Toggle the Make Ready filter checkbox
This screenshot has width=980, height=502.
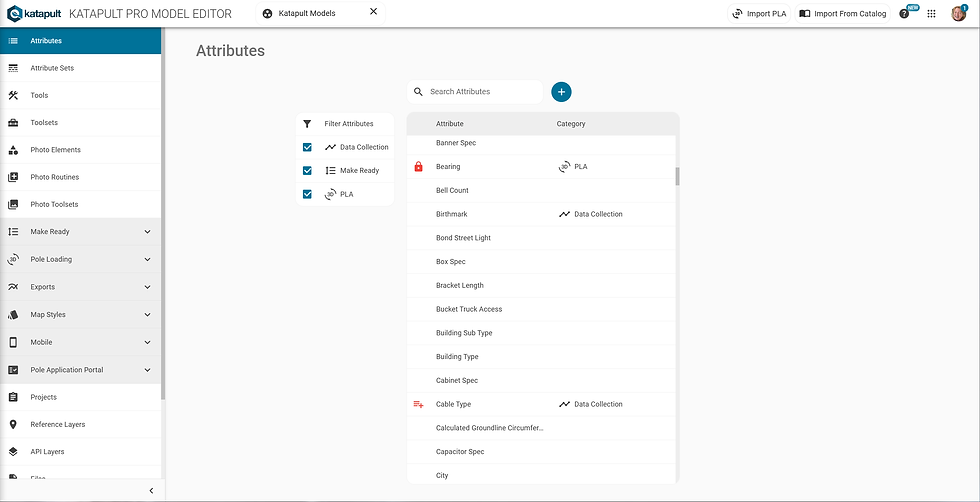tap(307, 170)
